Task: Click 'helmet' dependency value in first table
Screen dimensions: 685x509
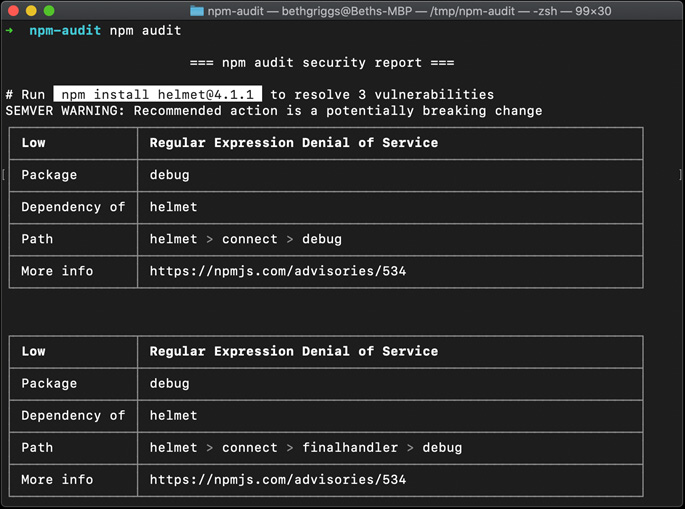Action: (x=173, y=207)
